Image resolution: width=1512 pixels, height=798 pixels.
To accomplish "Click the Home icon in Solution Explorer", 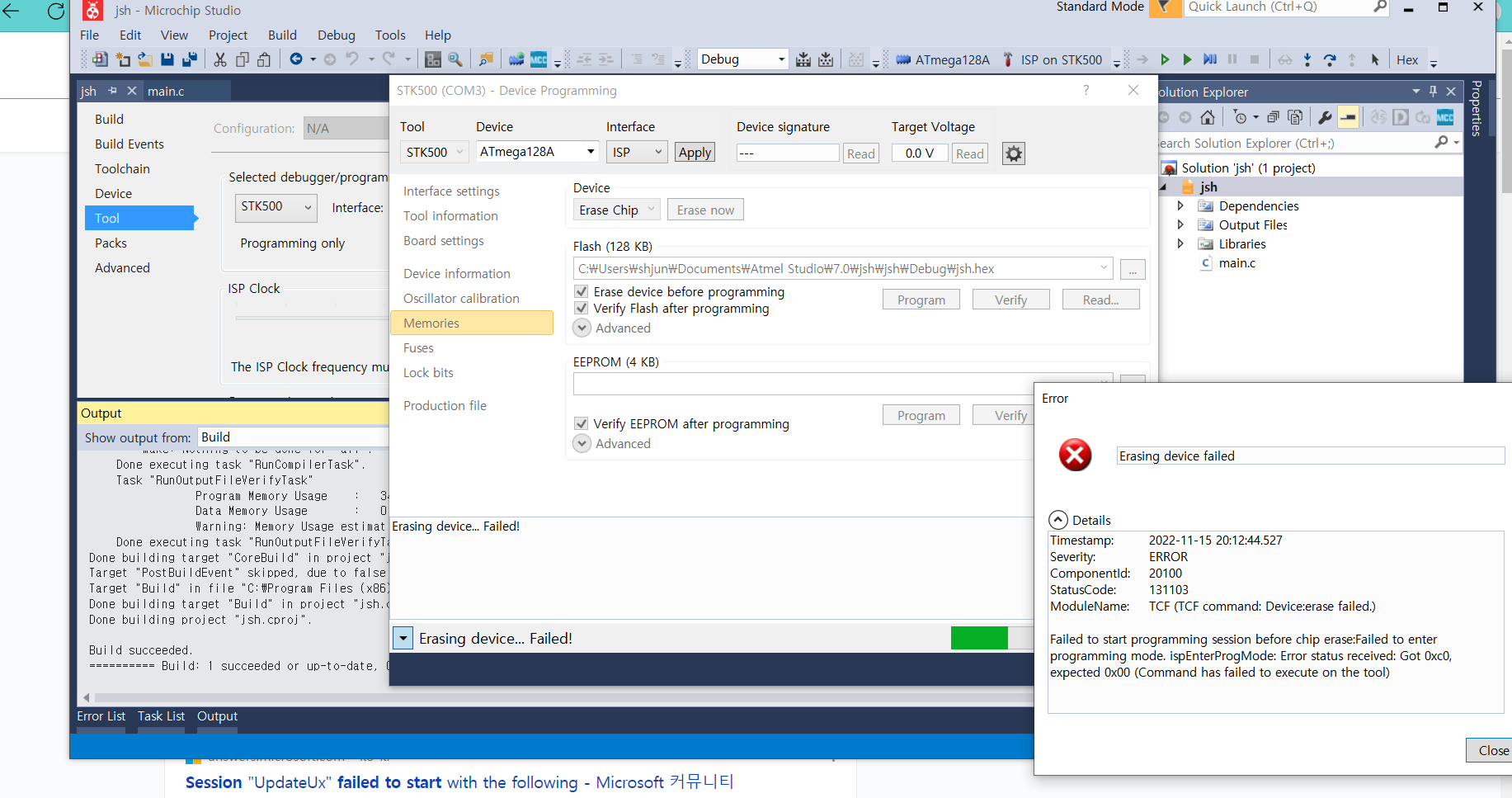I will [1208, 117].
